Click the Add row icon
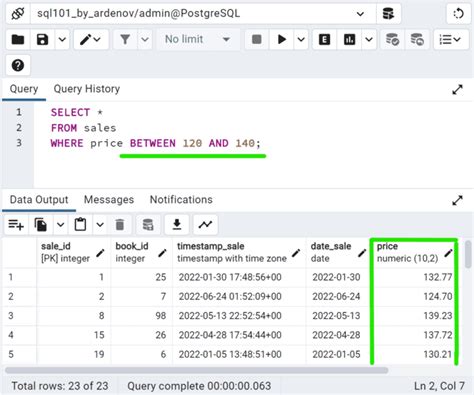Viewport: 474px width, 395px height. coord(16,225)
